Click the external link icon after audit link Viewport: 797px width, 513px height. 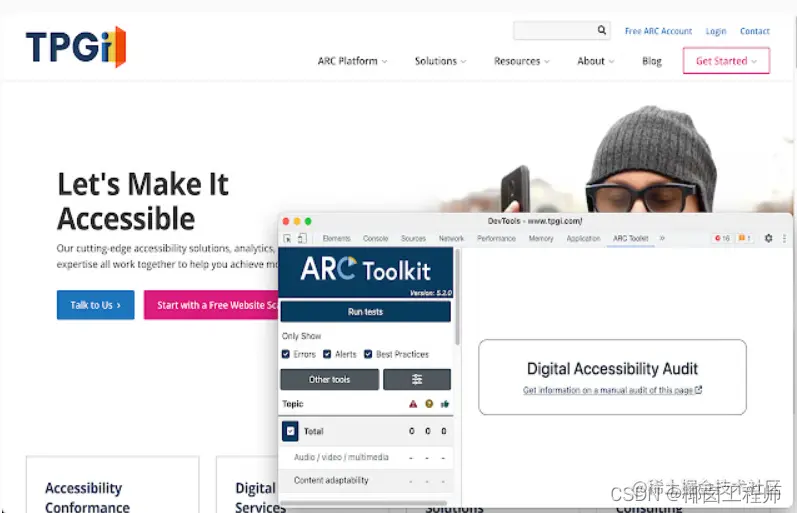(698, 389)
